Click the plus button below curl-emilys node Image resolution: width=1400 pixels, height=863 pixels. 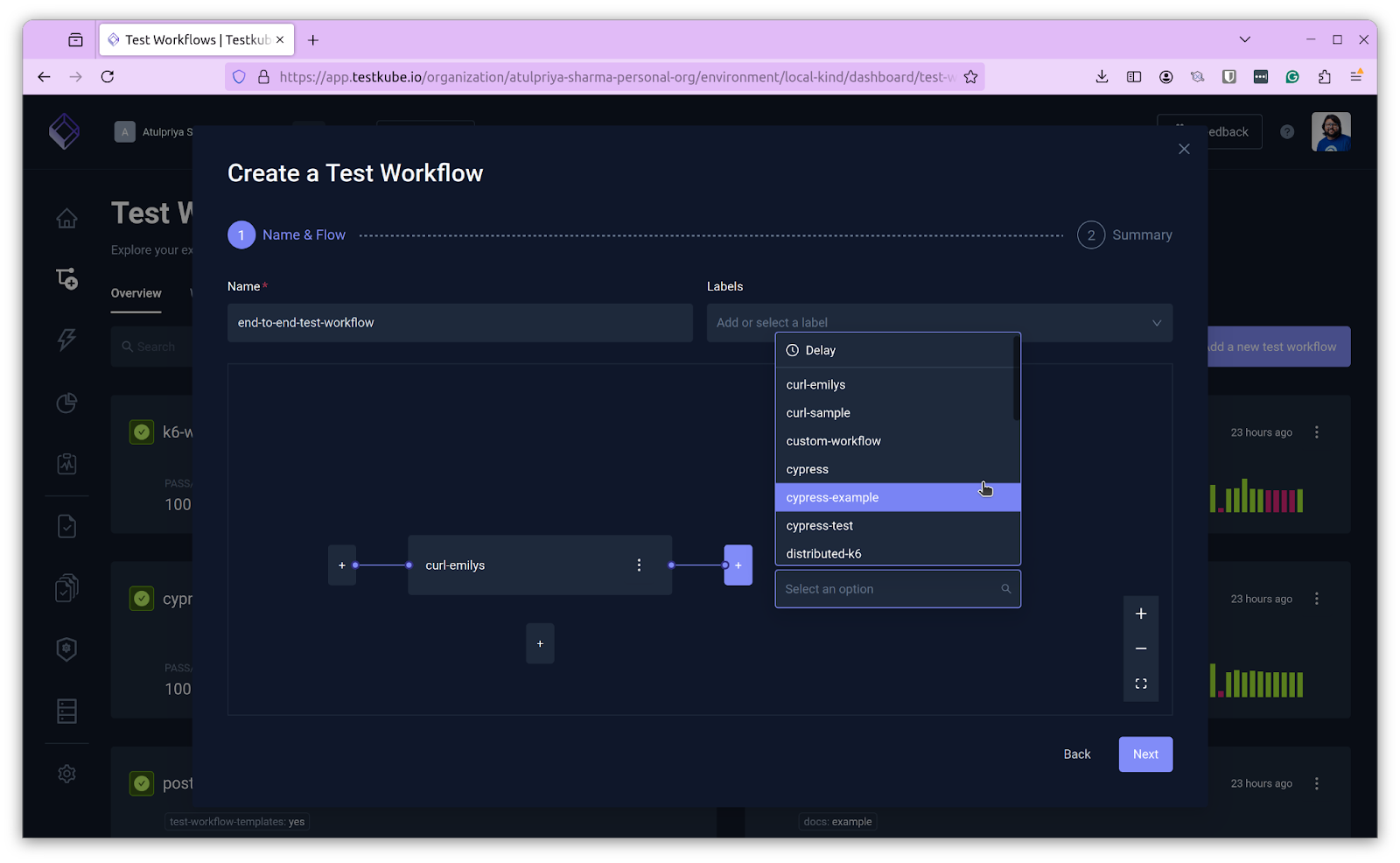point(540,644)
